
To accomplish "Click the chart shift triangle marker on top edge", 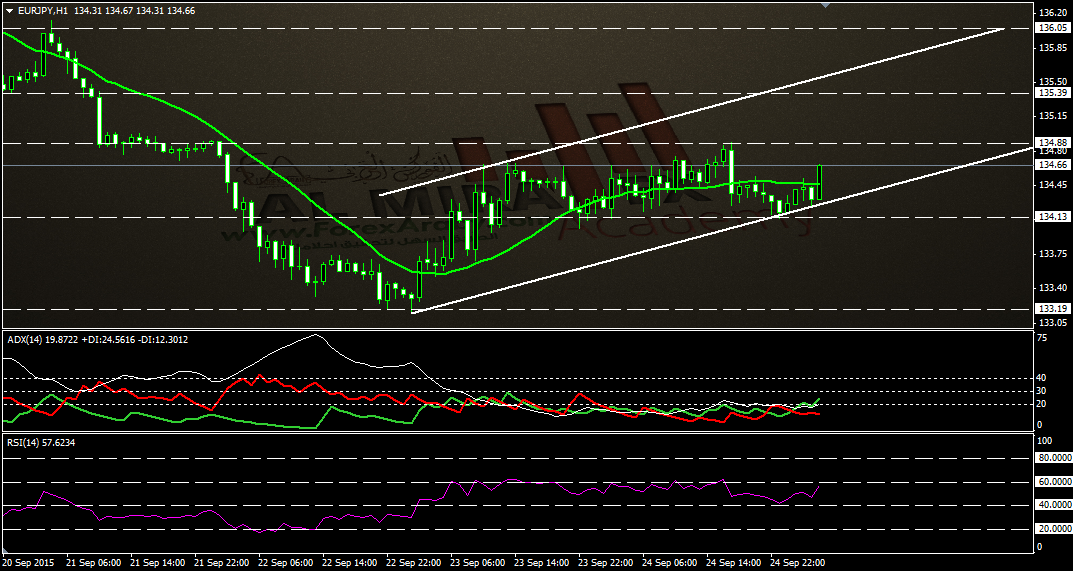I will (x=826, y=5).
